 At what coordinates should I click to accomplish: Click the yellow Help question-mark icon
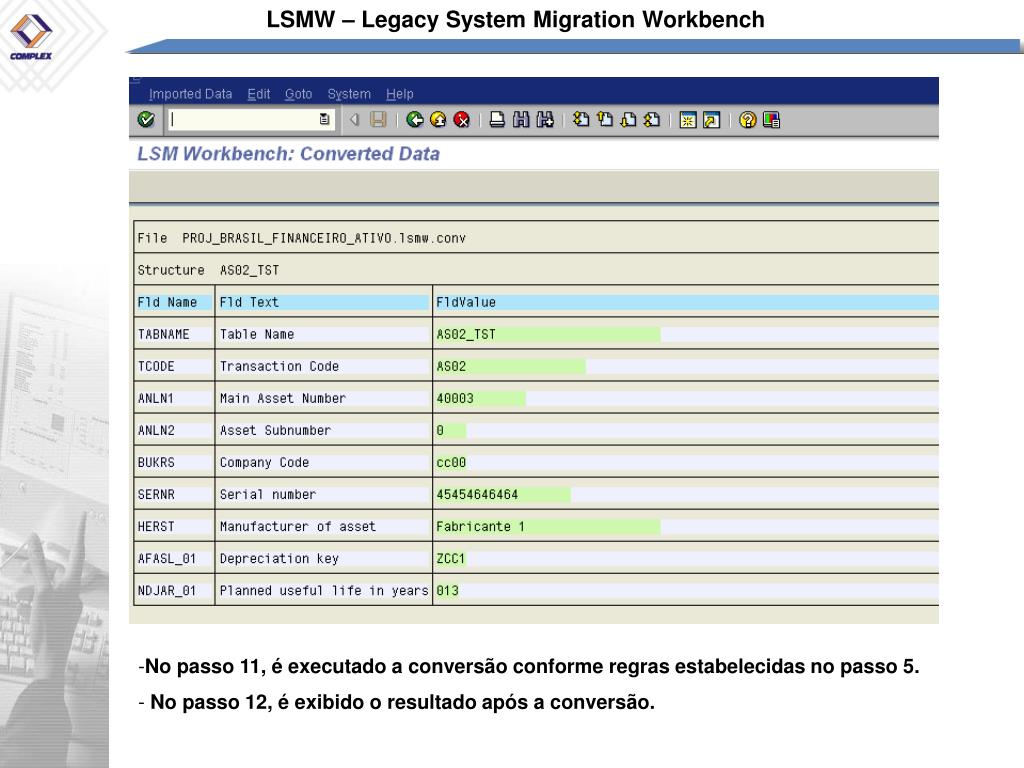point(748,120)
